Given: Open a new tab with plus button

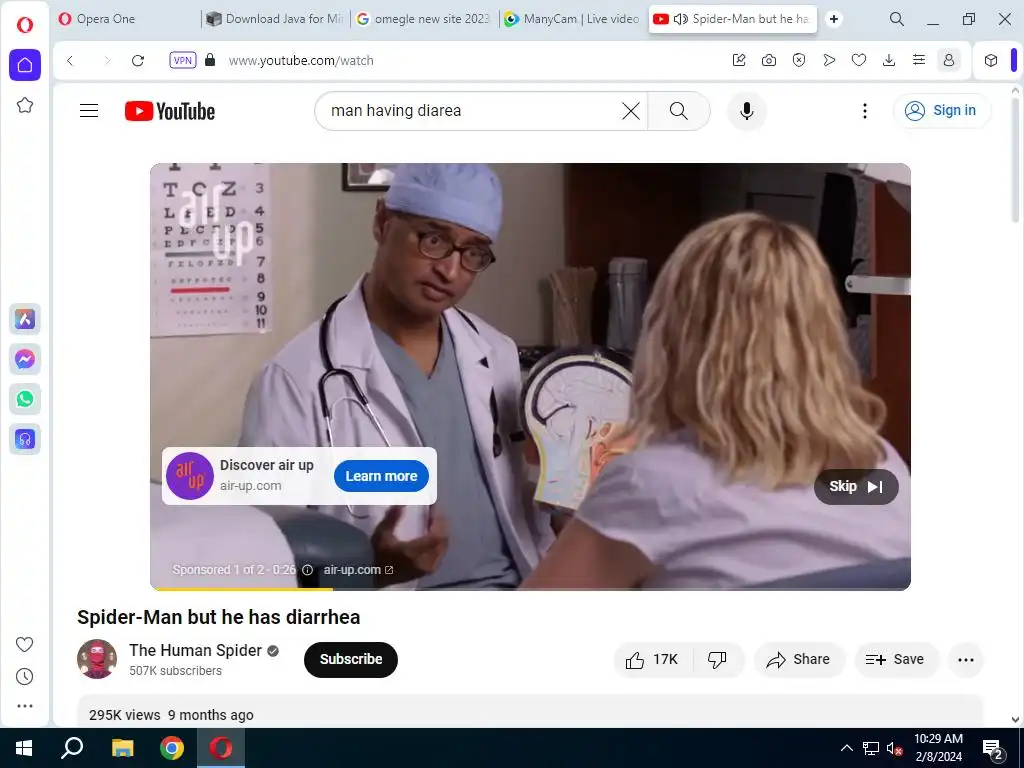Looking at the screenshot, I should click(x=834, y=19).
